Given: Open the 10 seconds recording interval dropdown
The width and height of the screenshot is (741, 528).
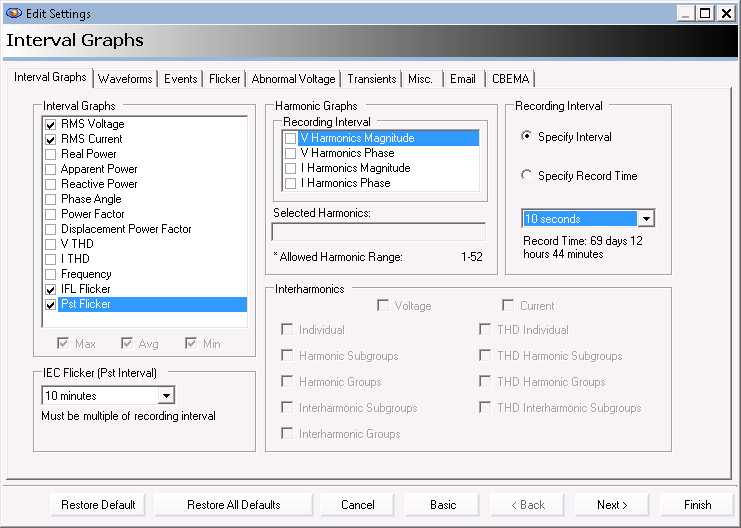Looking at the screenshot, I should click(x=646, y=218).
